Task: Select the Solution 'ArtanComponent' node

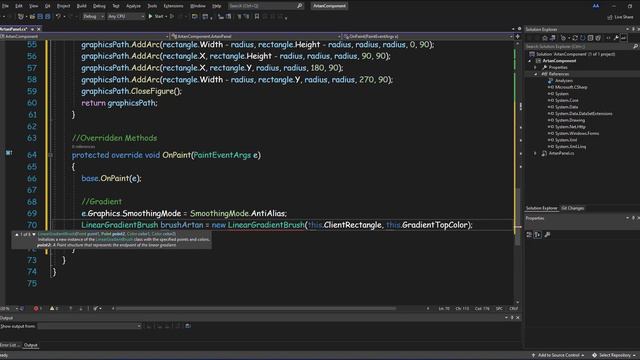Action: coord(572,54)
